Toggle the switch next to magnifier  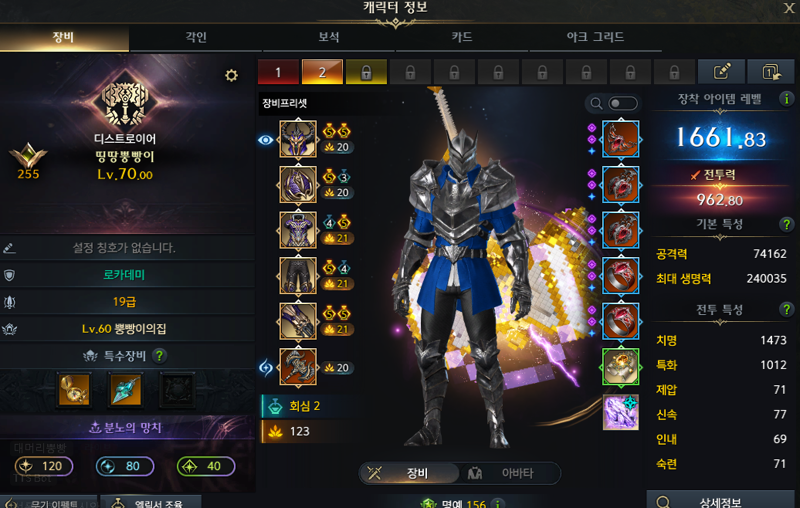(623, 104)
